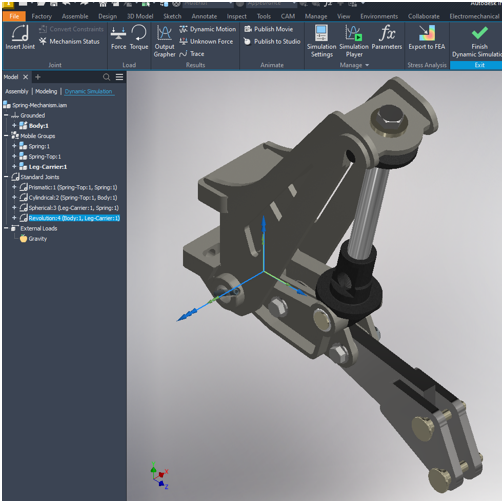
Task: Open the Output Grapher
Action: 164,41
